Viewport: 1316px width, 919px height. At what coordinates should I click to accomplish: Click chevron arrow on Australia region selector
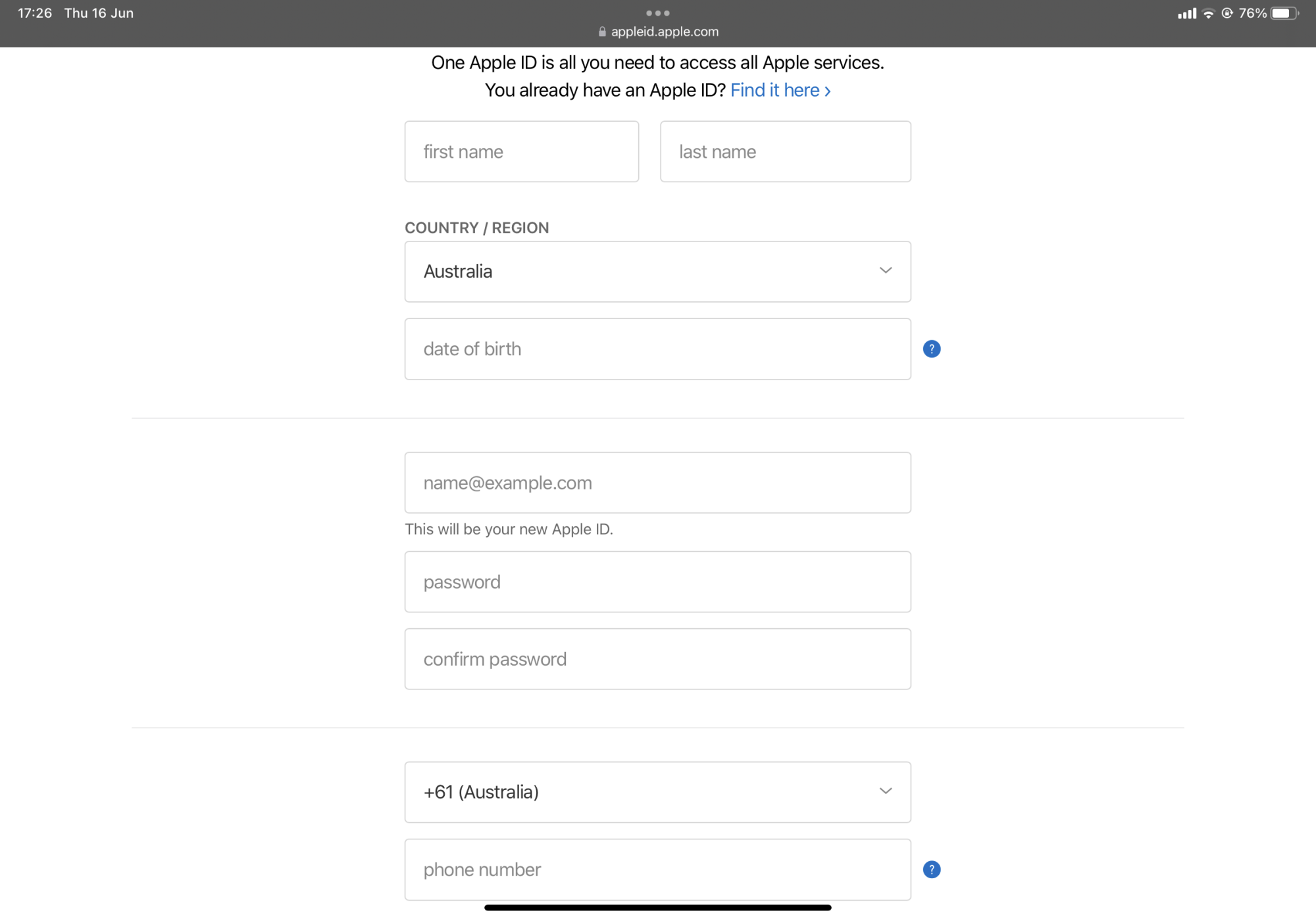click(x=886, y=270)
